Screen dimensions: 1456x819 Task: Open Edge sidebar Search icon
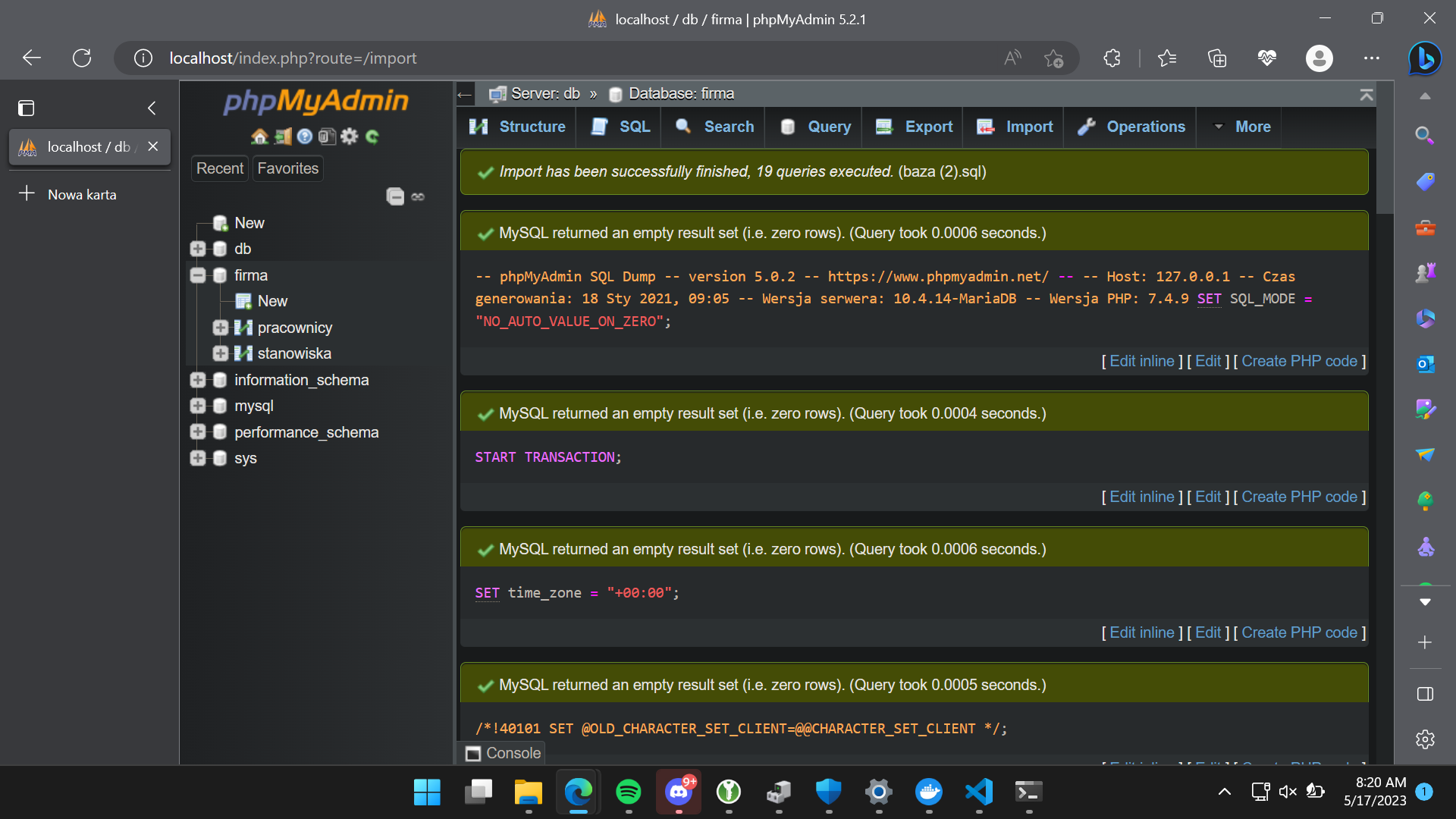1425,136
